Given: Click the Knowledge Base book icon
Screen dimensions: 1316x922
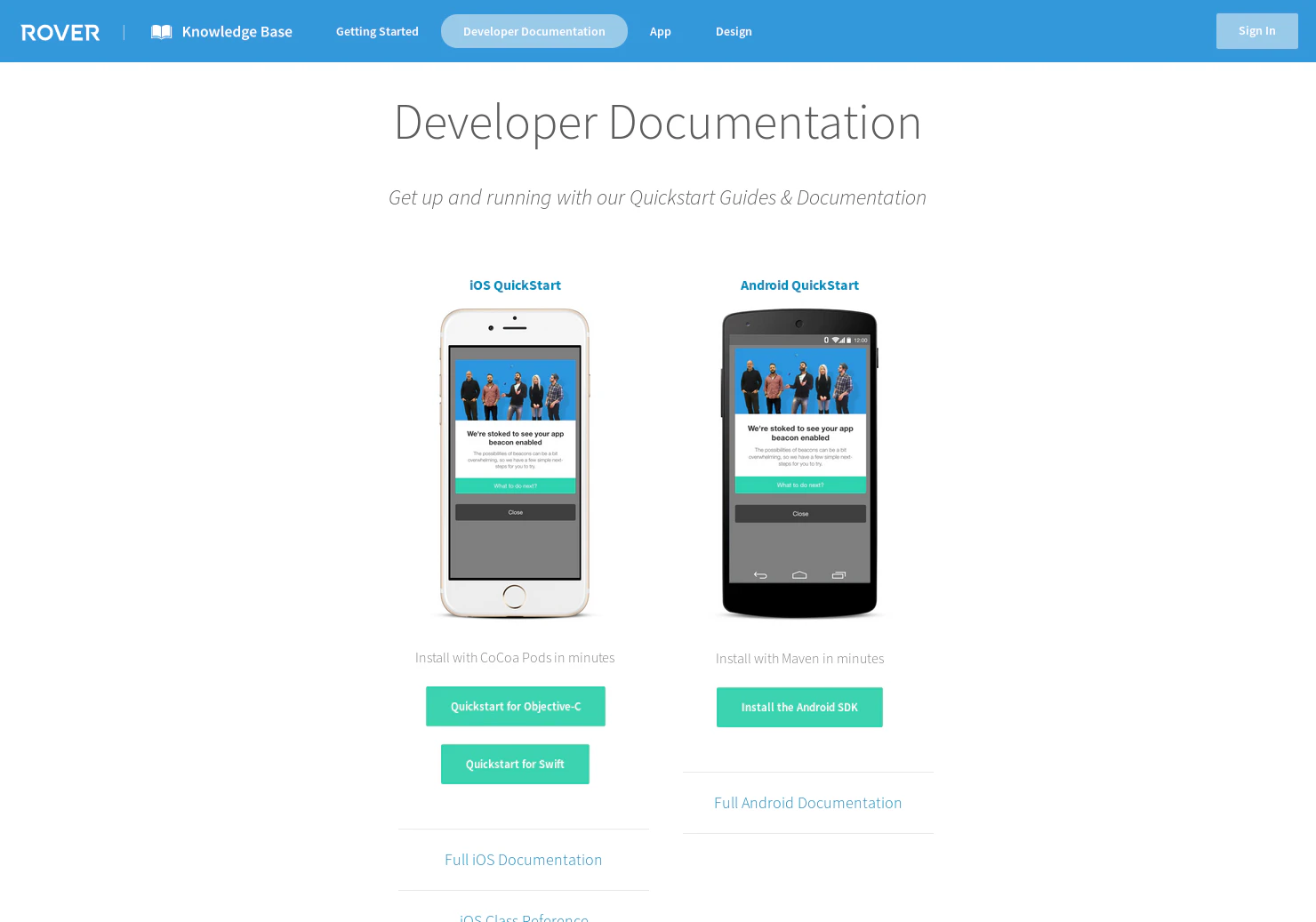Looking at the screenshot, I should [161, 32].
